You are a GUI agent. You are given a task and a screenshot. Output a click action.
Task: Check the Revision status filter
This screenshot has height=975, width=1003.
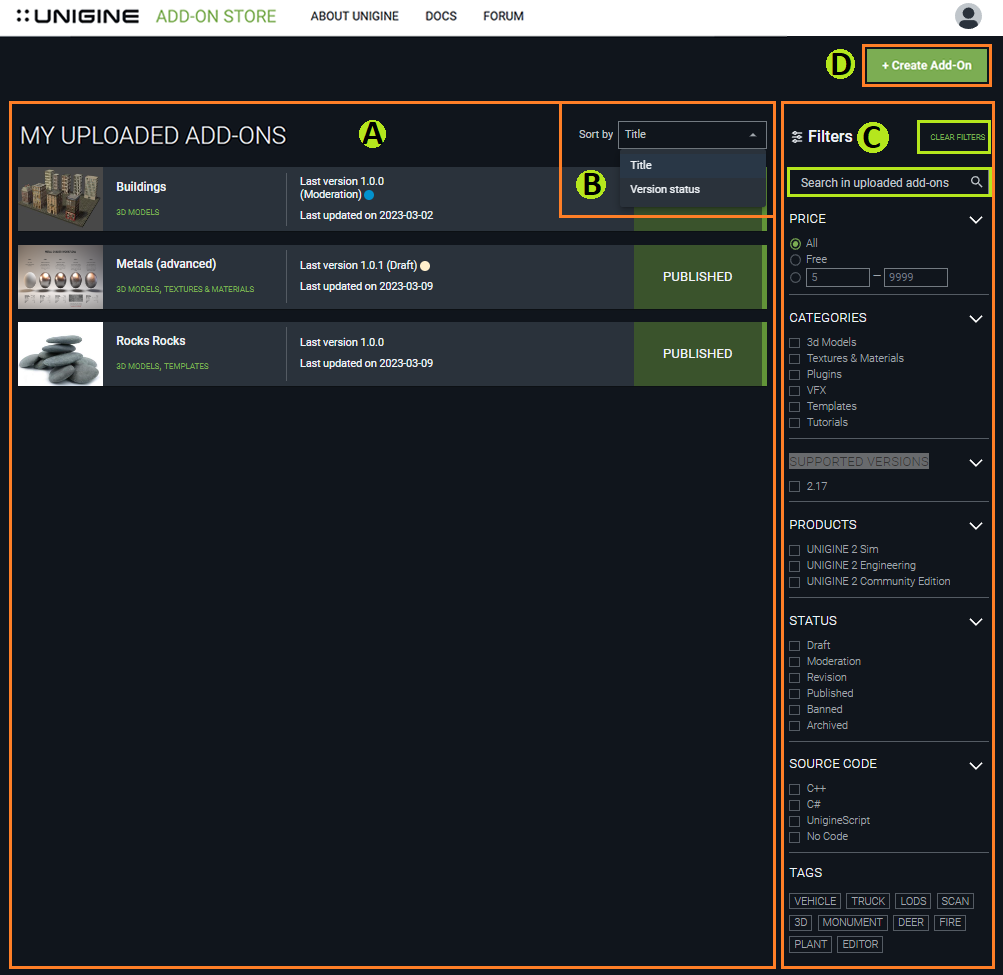[794, 678]
